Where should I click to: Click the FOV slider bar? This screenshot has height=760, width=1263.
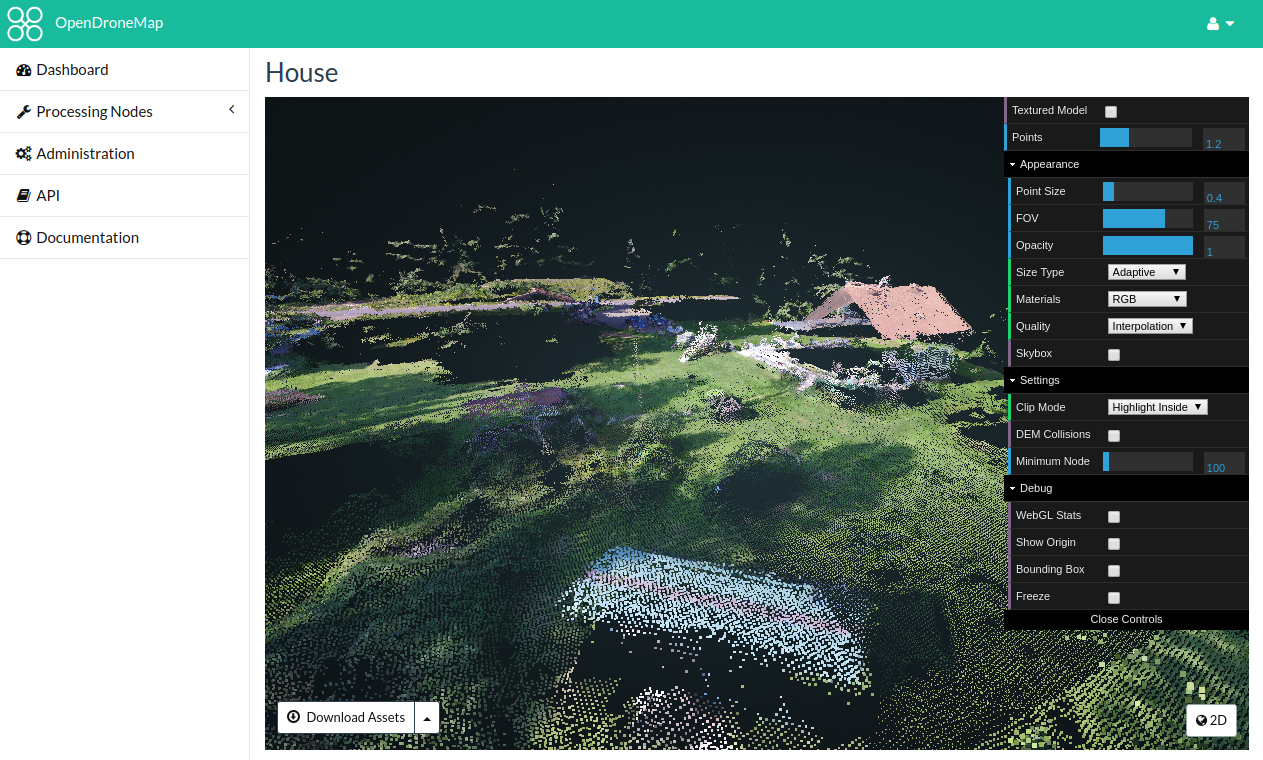(x=1147, y=218)
